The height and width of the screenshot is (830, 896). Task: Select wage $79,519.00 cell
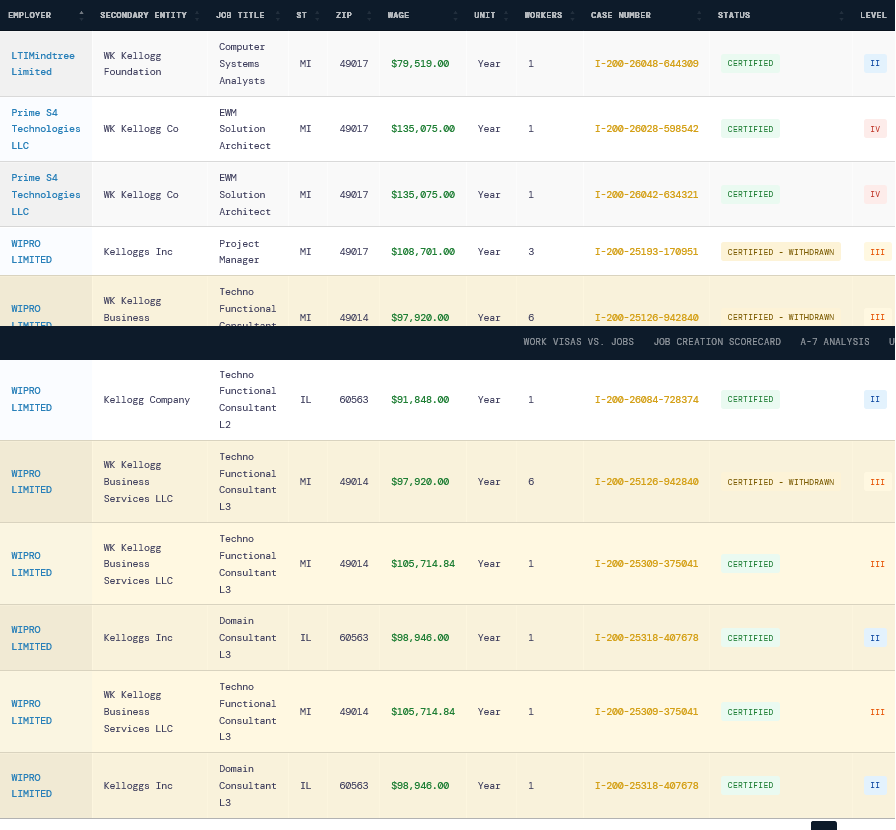click(x=420, y=63)
